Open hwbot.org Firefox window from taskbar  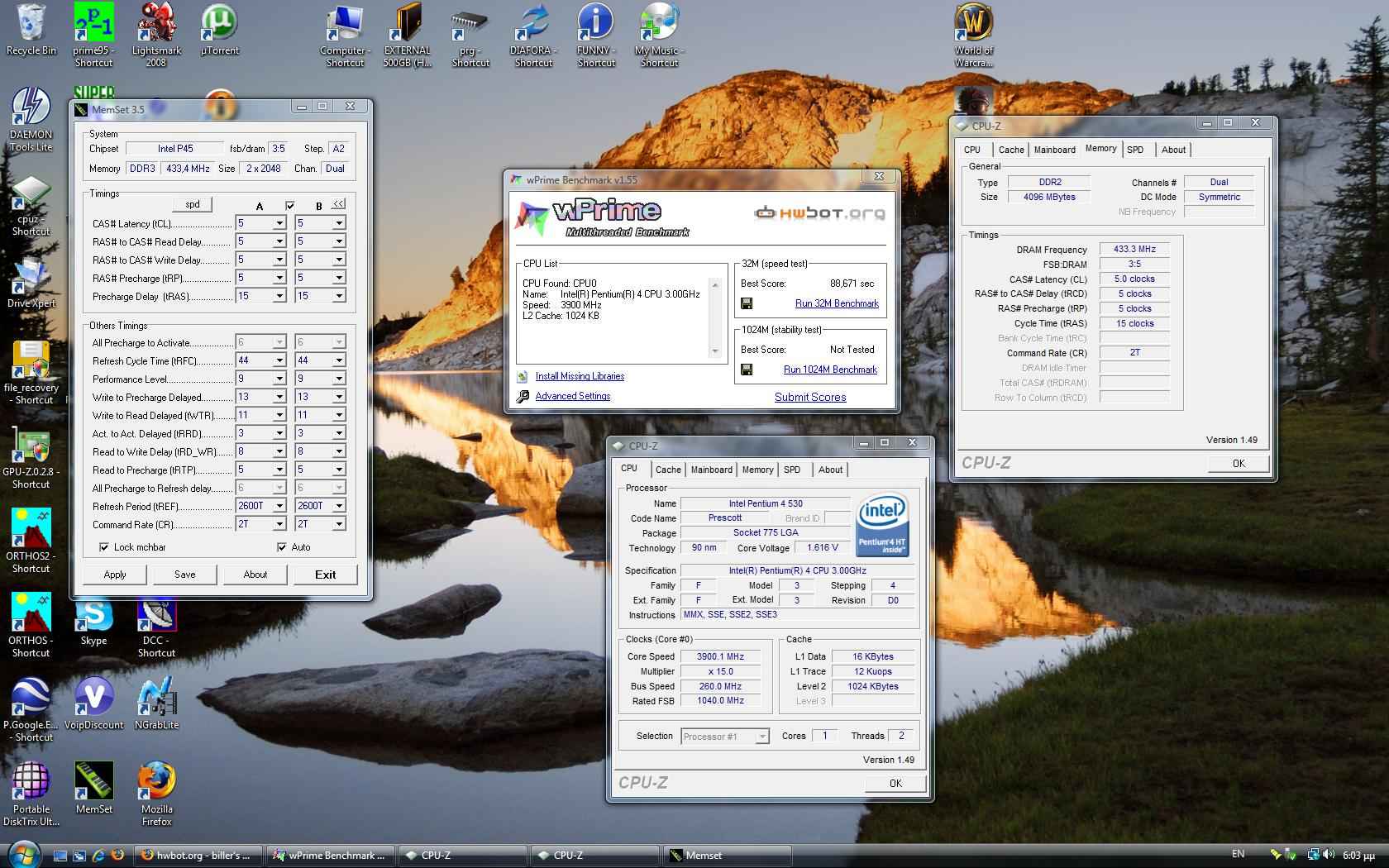[x=197, y=856]
